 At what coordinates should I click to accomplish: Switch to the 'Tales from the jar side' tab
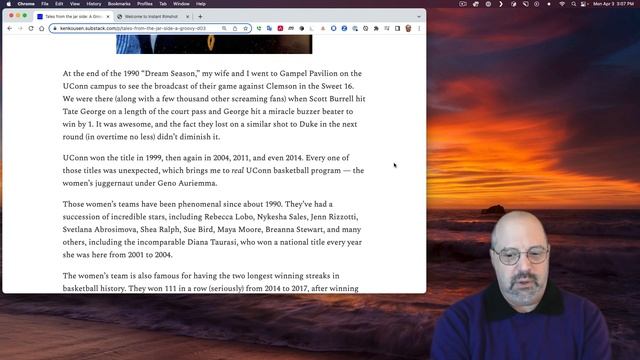pyautogui.click(x=73, y=17)
